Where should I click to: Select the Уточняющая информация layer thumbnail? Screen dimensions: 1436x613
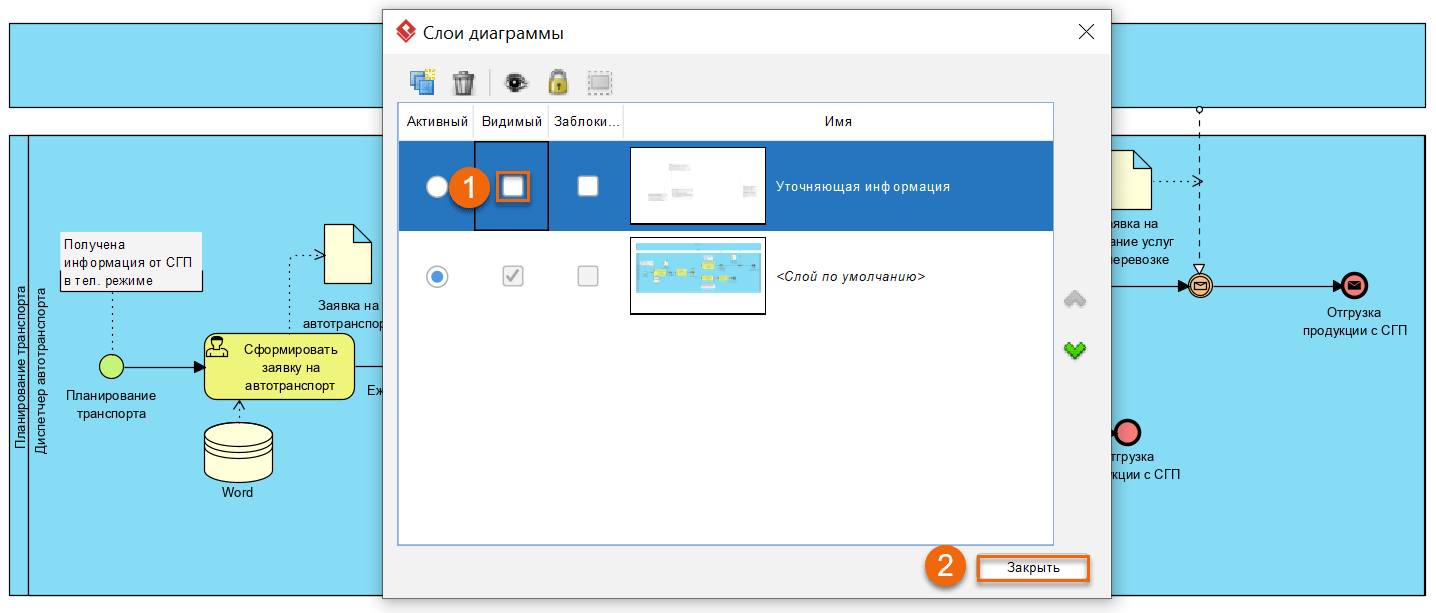[697, 186]
